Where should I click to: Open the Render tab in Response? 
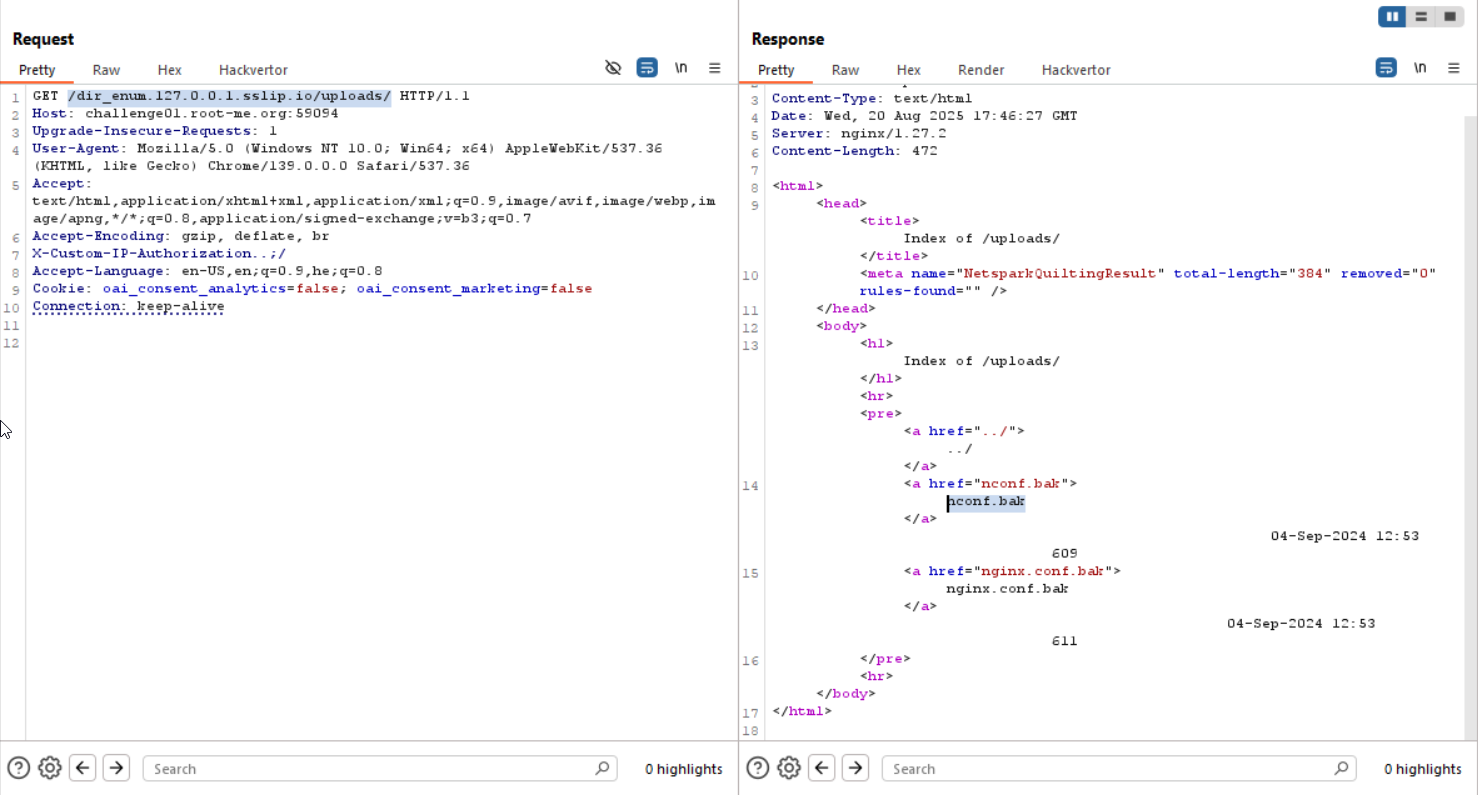(x=981, y=70)
